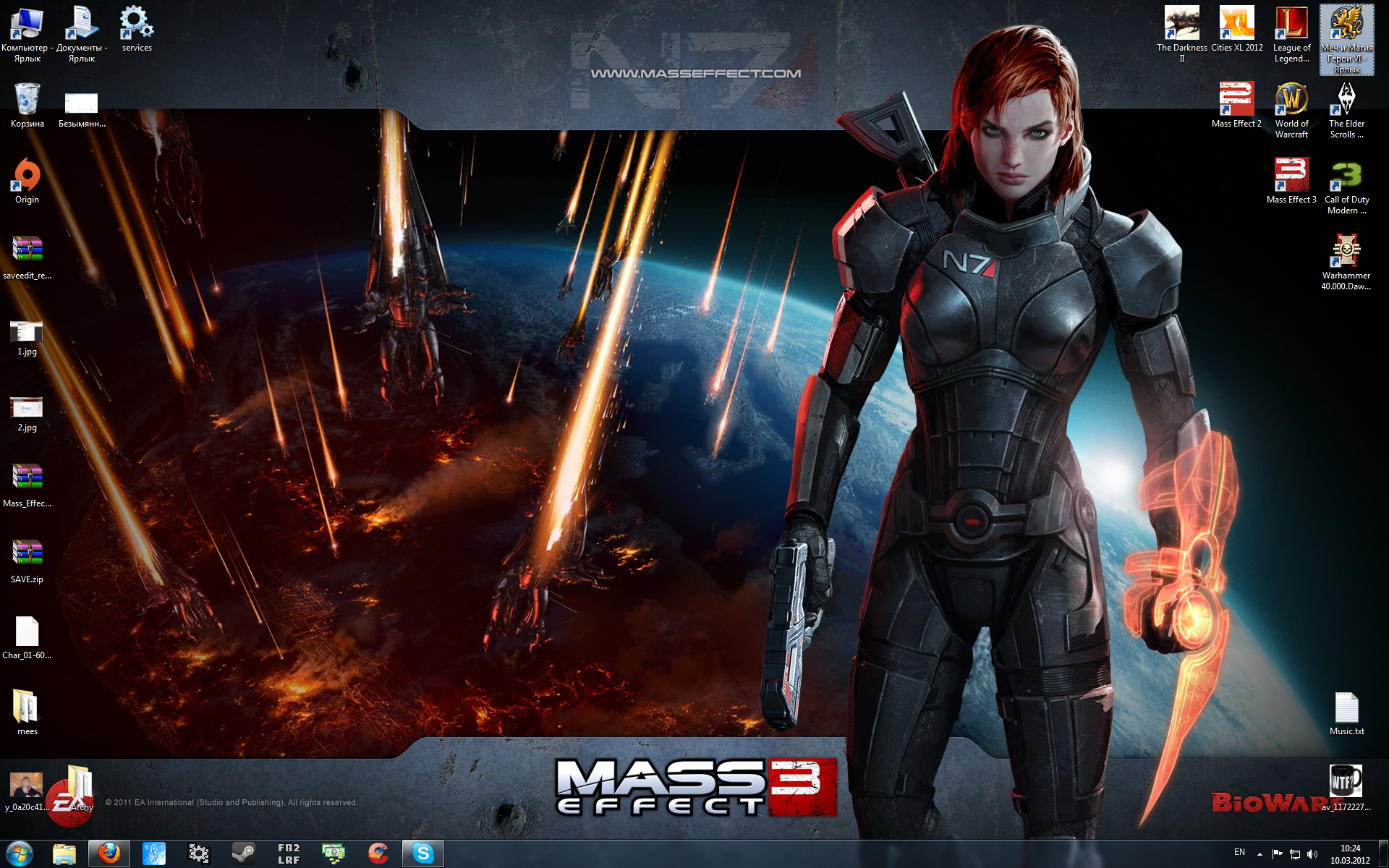The height and width of the screenshot is (868, 1389).
Task: Select the Меч и Магия Герои VI shortcut
Action: coord(1346,39)
